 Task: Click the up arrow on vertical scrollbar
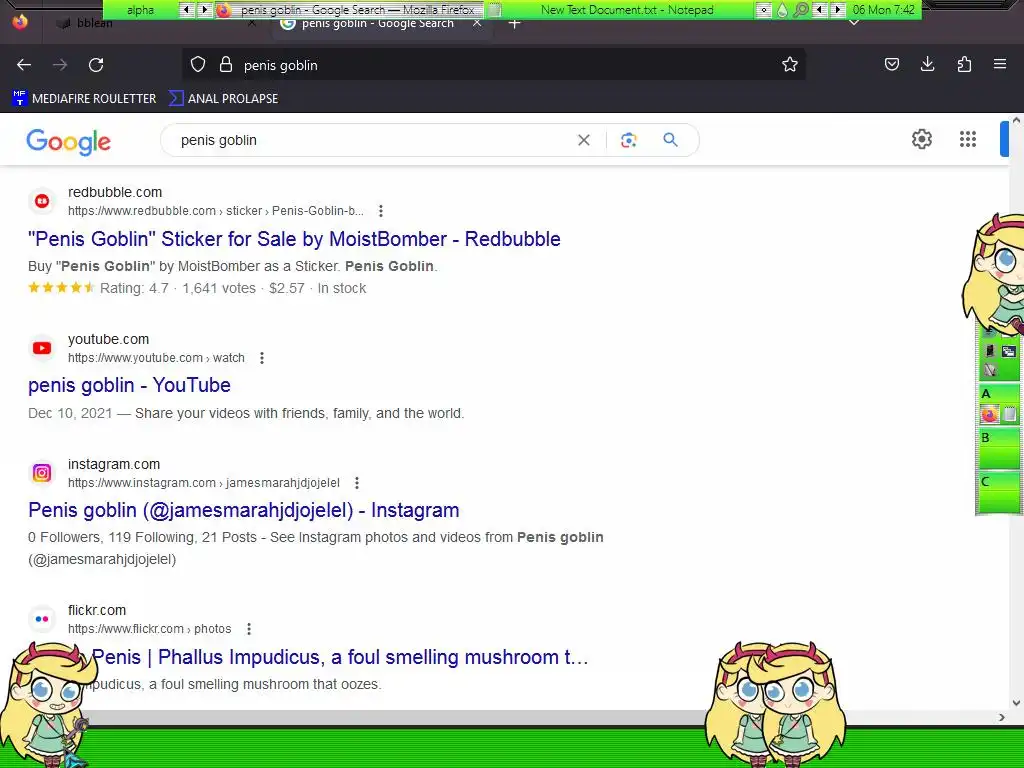coord(1016,121)
